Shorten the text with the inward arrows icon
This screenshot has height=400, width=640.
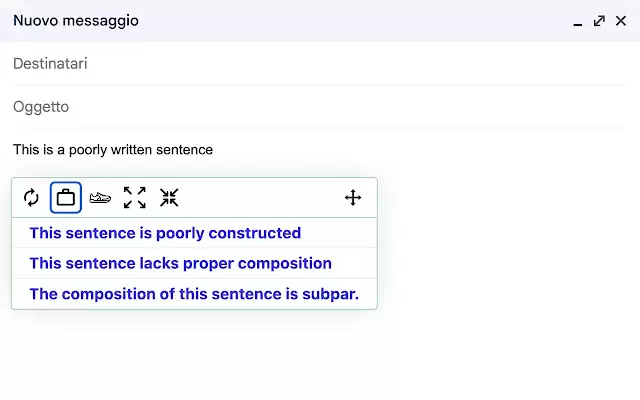coord(169,198)
